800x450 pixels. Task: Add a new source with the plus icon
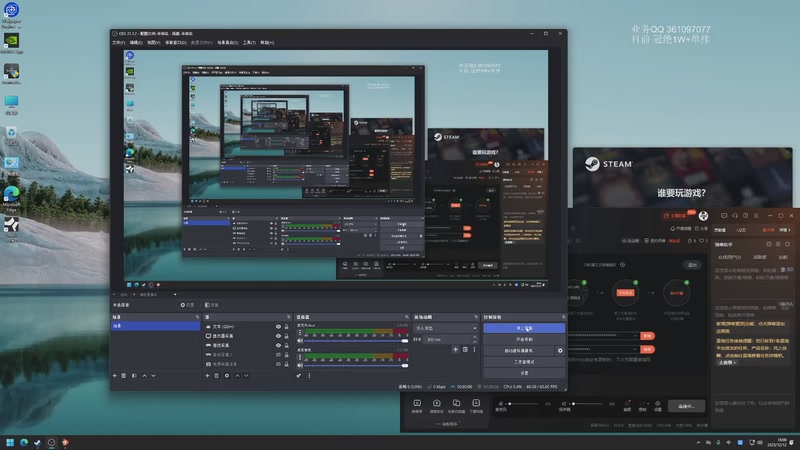tap(207, 376)
